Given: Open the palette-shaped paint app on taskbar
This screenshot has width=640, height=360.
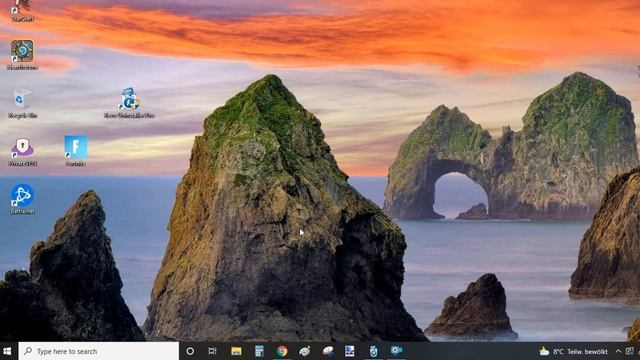Looking at the screenshot, I should (x=304, y=351).
